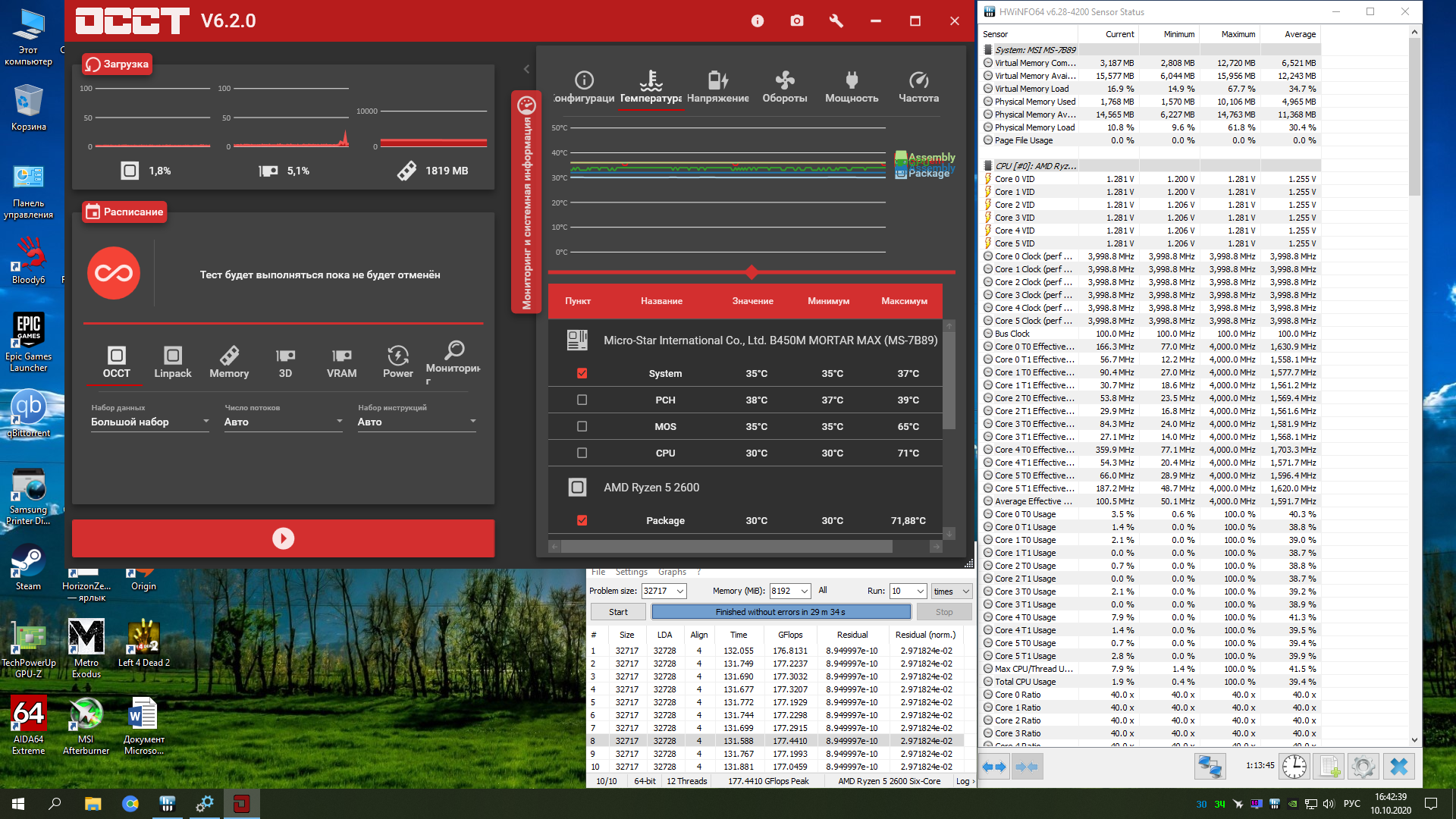Open OCCT settings wrench icon
Screen dimensions: 1456x819
[x=836, y=21]
